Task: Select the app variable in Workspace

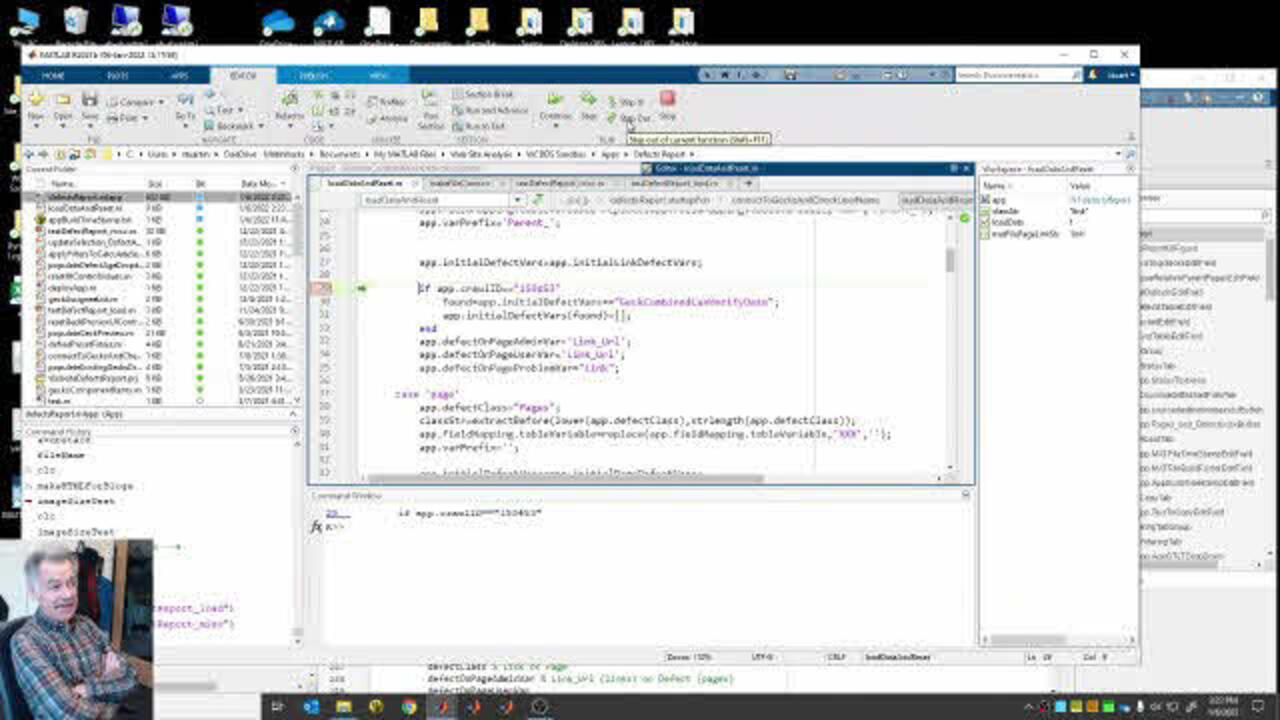Action: pos(999,200)
